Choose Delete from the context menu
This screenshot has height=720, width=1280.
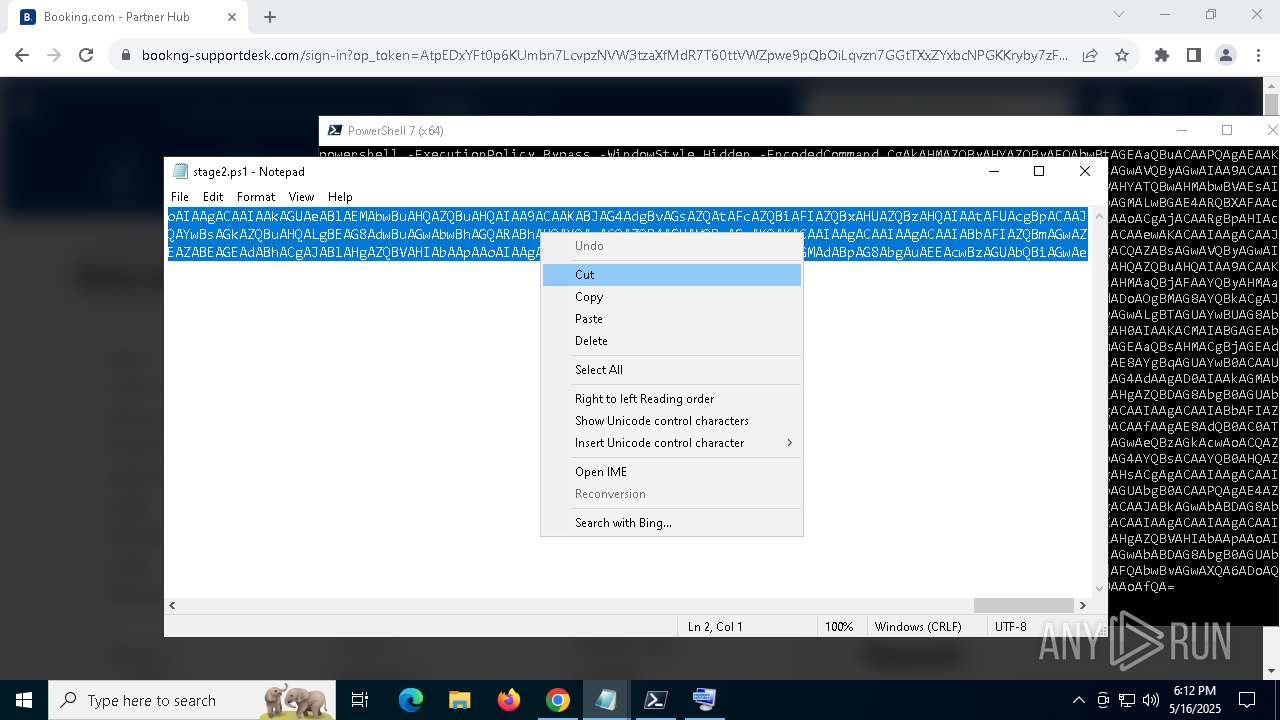click(671, 341)
